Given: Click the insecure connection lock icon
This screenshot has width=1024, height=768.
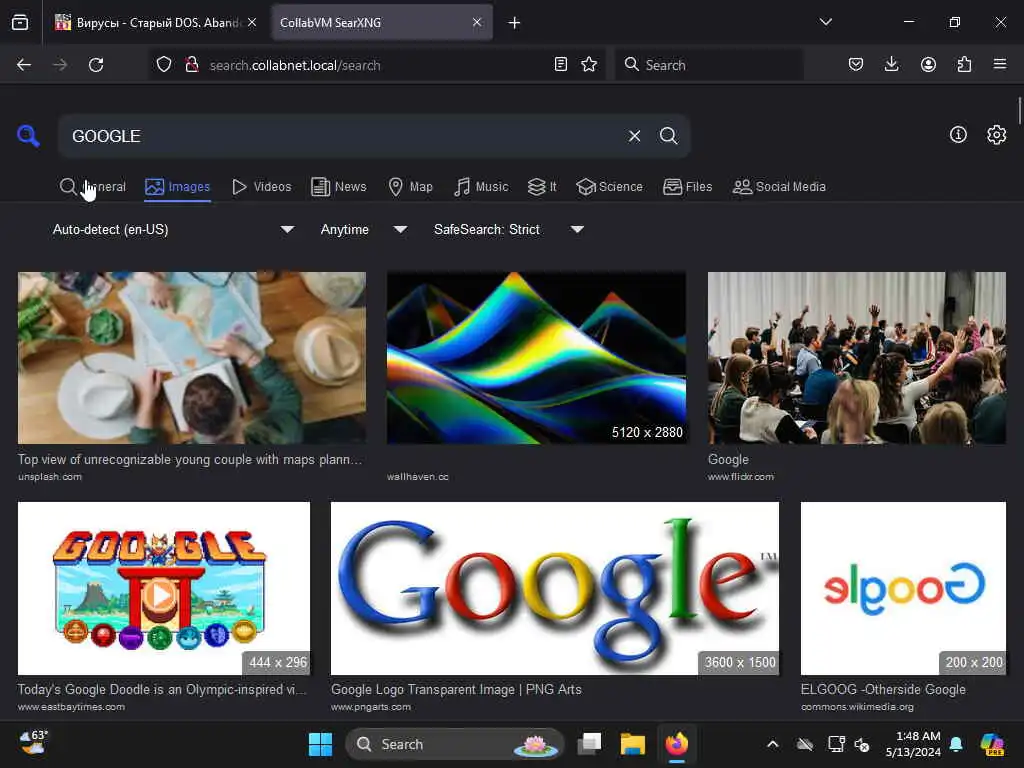Looking at the screenshot, I should (192, 65).
